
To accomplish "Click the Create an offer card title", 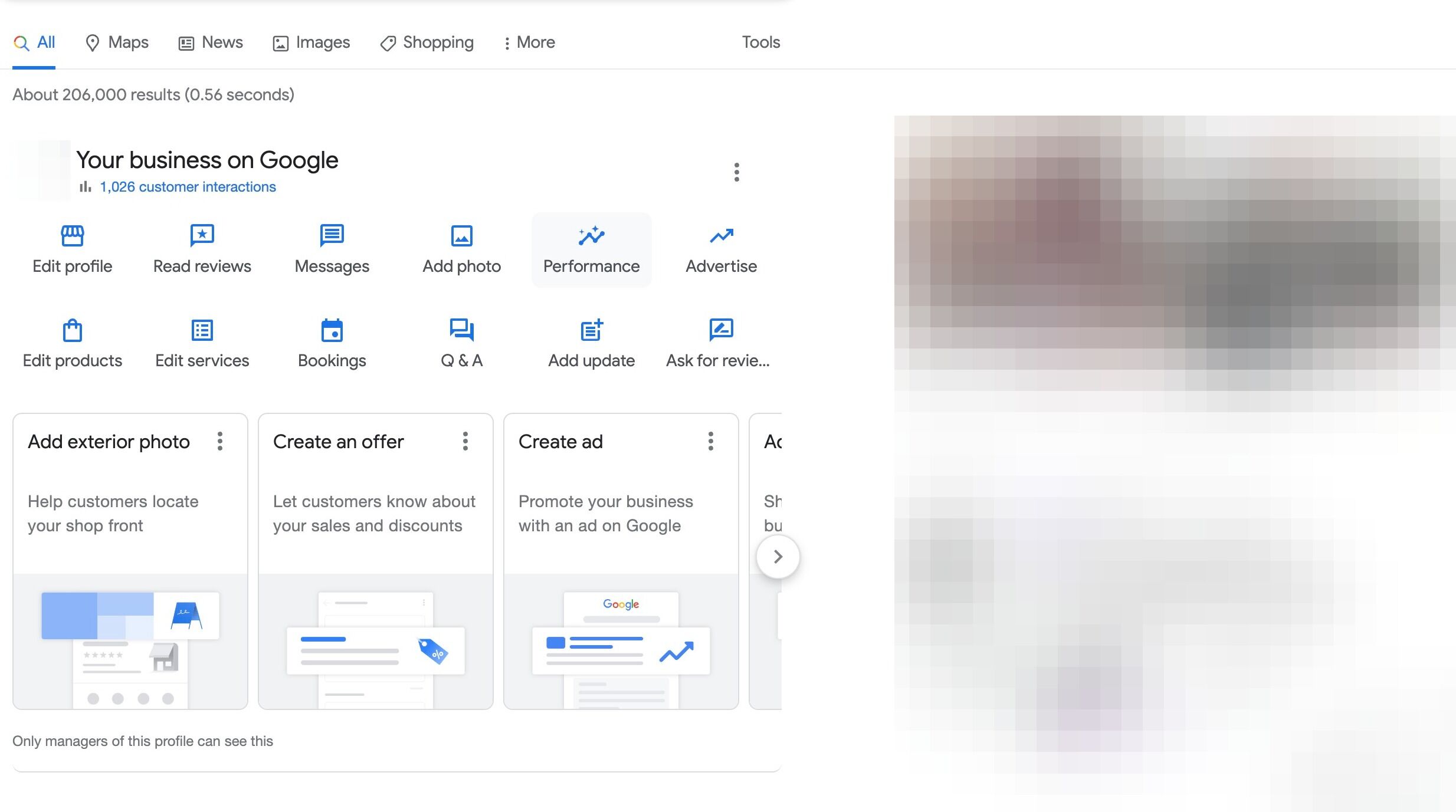I will pos(339,442).
